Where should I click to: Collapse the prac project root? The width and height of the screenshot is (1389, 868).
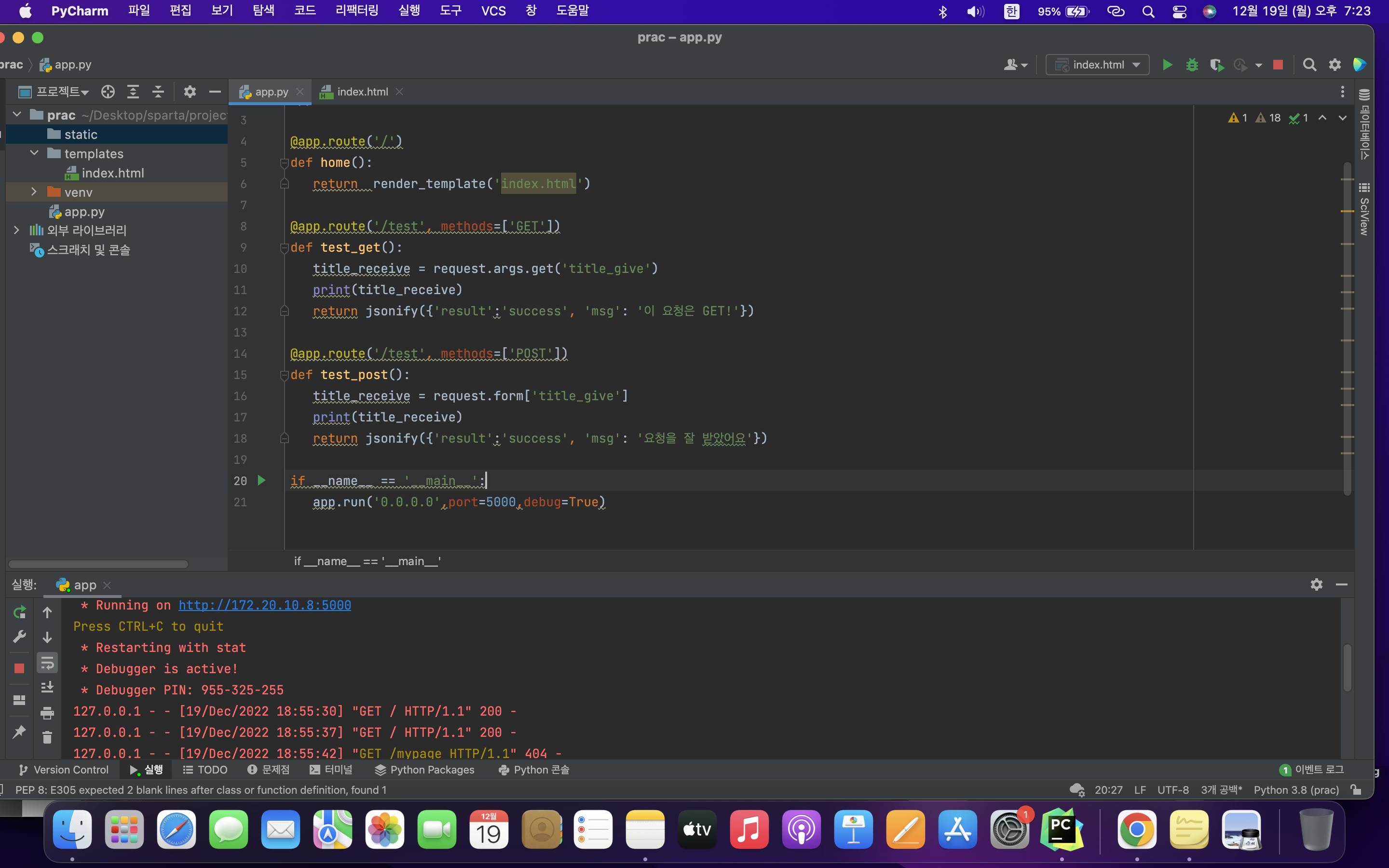tap(17, 115)
